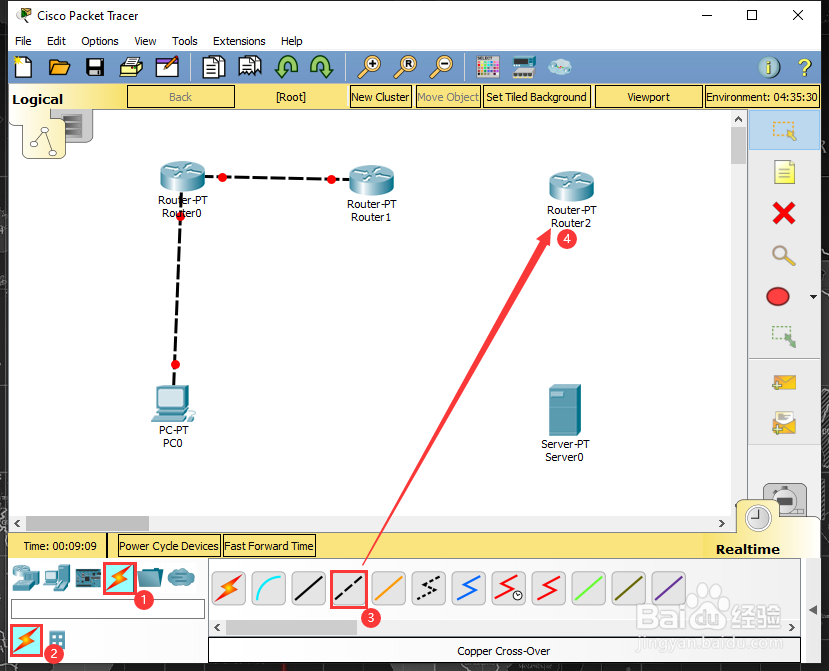829x671 pixels.
Task: Select the Structured Cabling subcategory icon
Action: (x=57, y=640)
